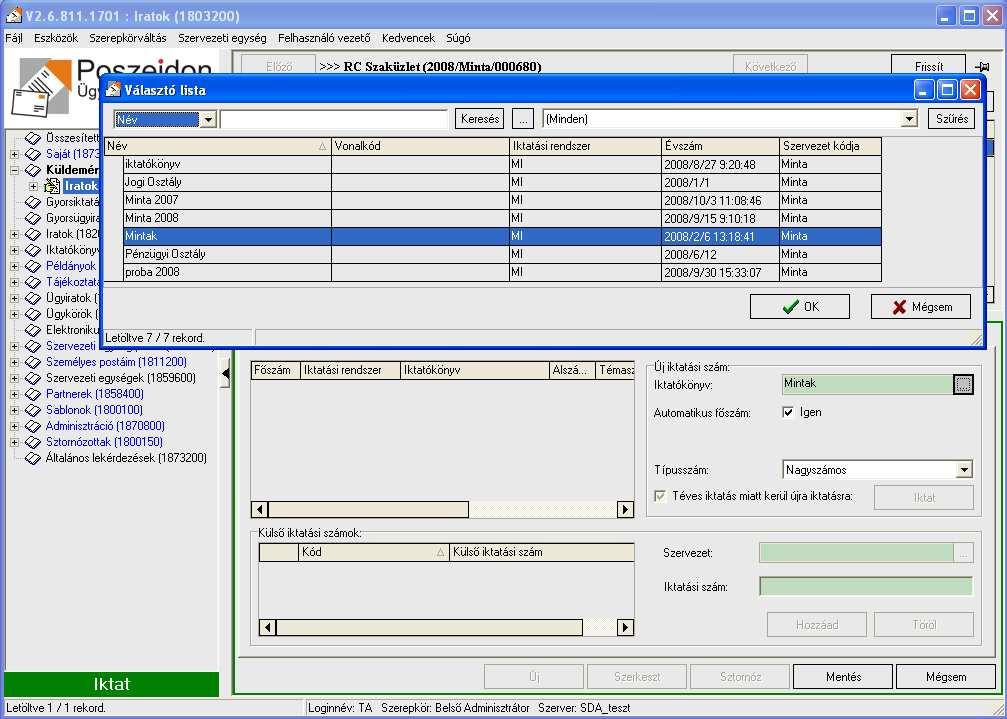The height and width of the screenshot is (719, 1007).
Task: Select the iktatókönyv row
Action: (493, 164)
